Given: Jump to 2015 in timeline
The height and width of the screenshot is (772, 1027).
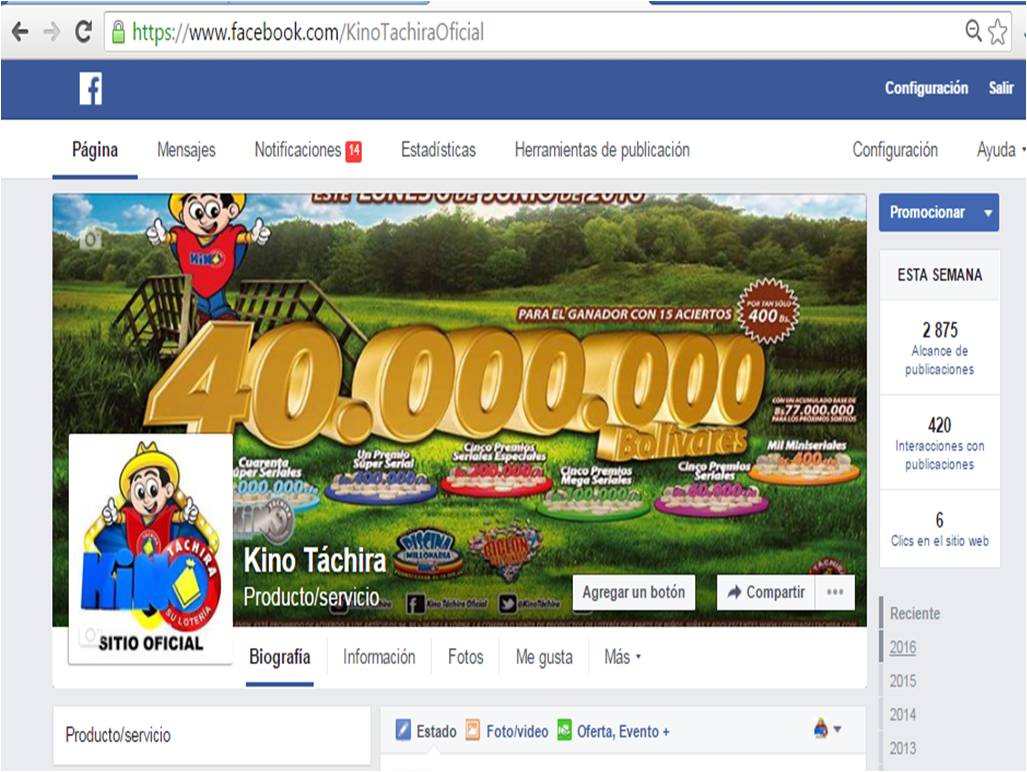Looking at the screenshot, I should pos(903,681).
